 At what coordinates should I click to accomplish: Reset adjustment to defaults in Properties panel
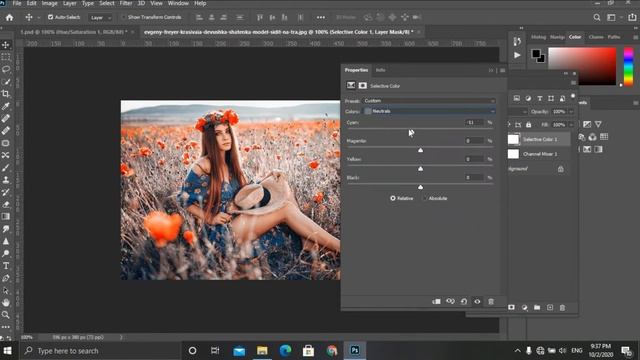tap(464, 302)
